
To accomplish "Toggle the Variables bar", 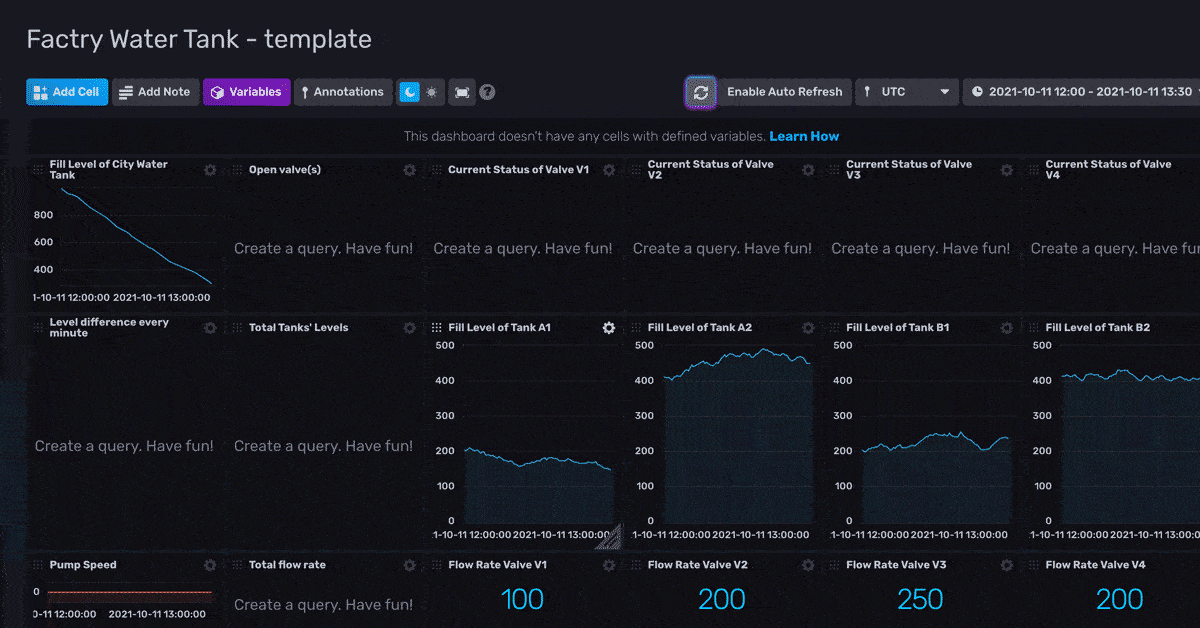I will pyautogui.click(x=246, y=92).
